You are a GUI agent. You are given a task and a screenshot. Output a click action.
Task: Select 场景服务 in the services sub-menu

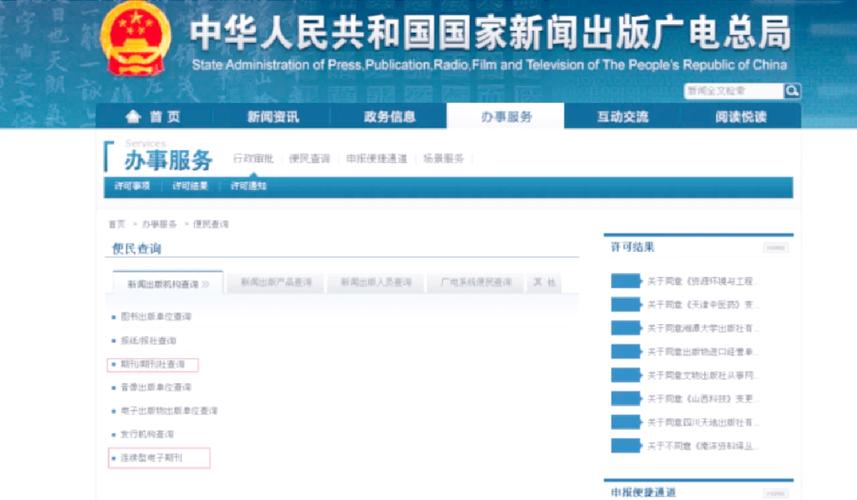tap(443, 158)
